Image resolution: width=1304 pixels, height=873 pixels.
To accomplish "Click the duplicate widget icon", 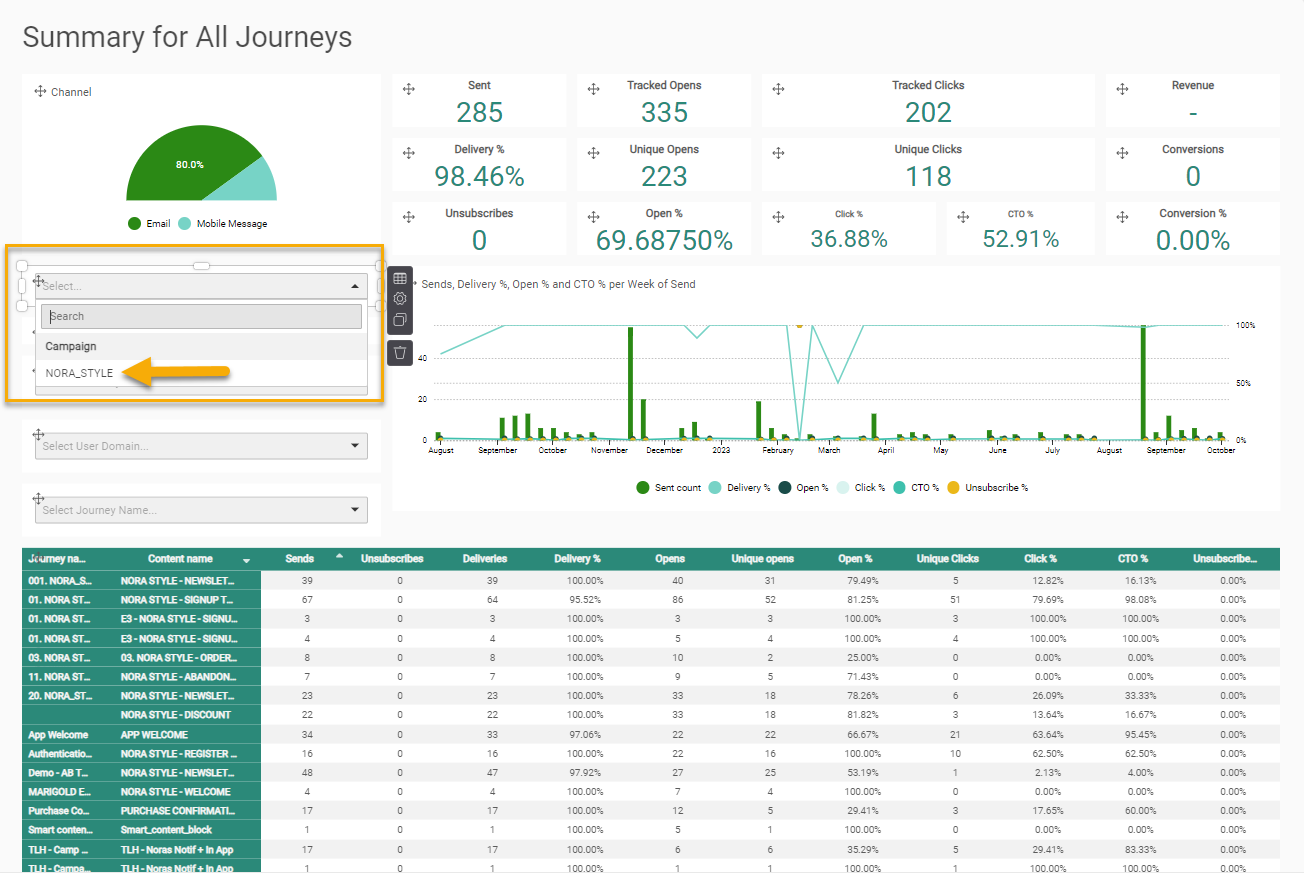I will point(400,320).
